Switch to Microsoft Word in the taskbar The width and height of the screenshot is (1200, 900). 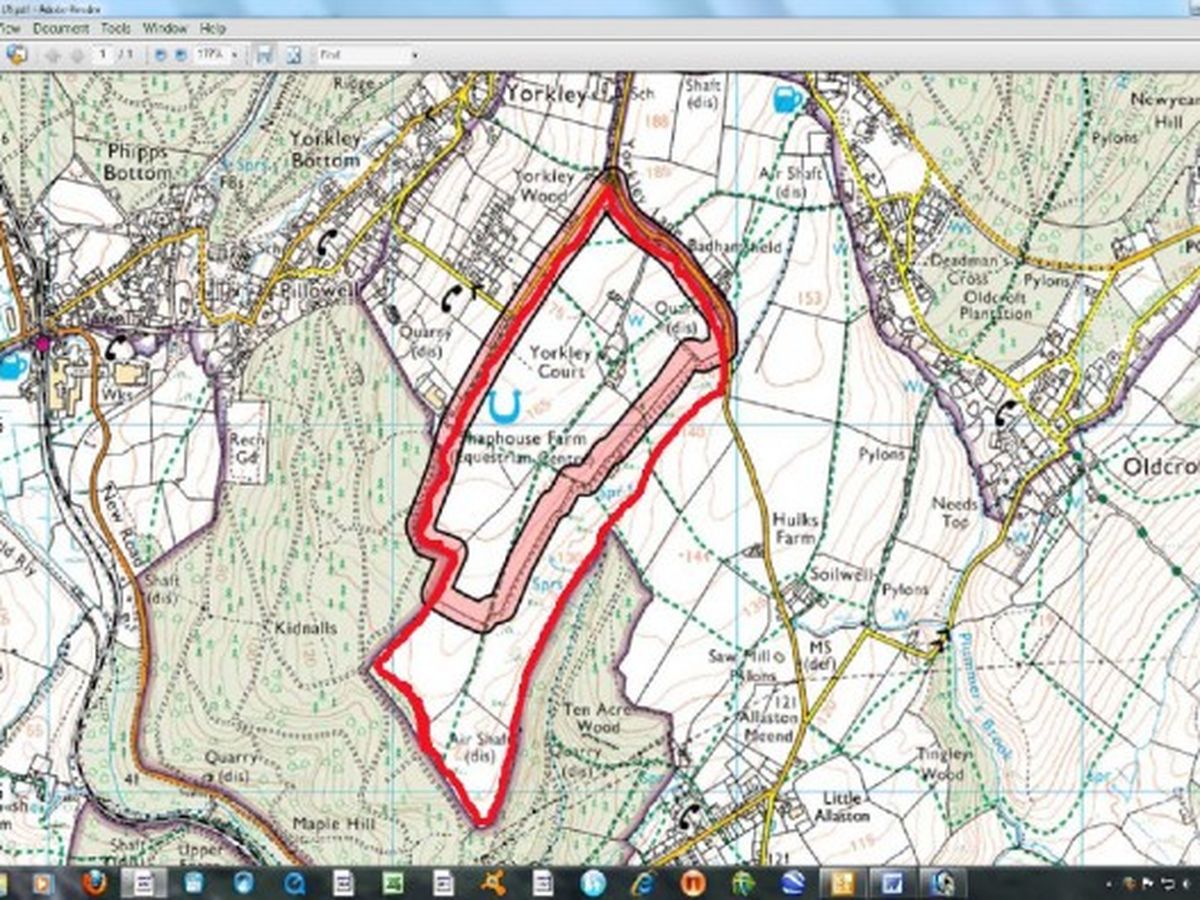[x=889, y=883]
